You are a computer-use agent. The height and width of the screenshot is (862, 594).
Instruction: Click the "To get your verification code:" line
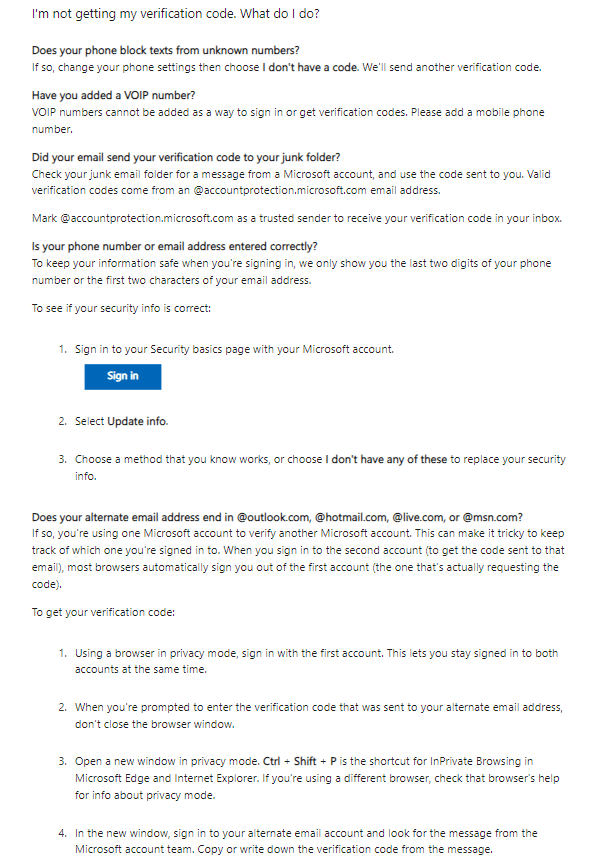(x=103, y=612)
